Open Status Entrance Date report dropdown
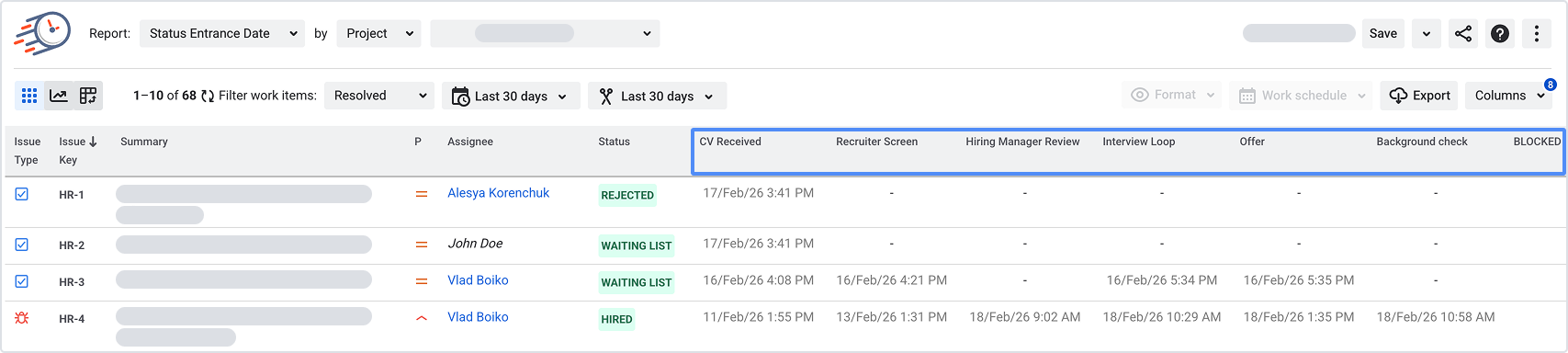1568x353 pixels. tap(222, 34)
